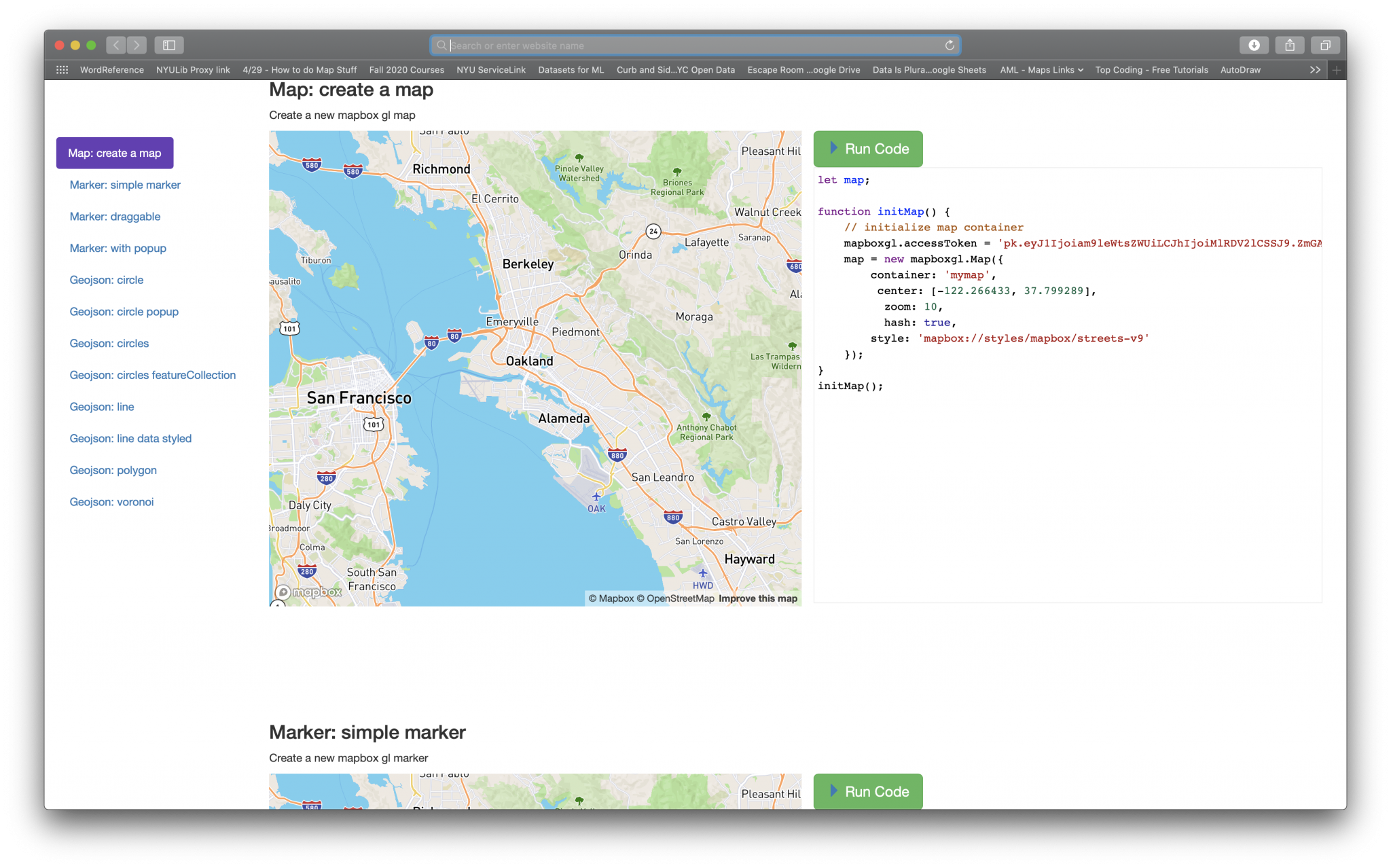Click the play triangle inside Run Code
Viewport: 1391px width, 868px height.
coord(833,148)
